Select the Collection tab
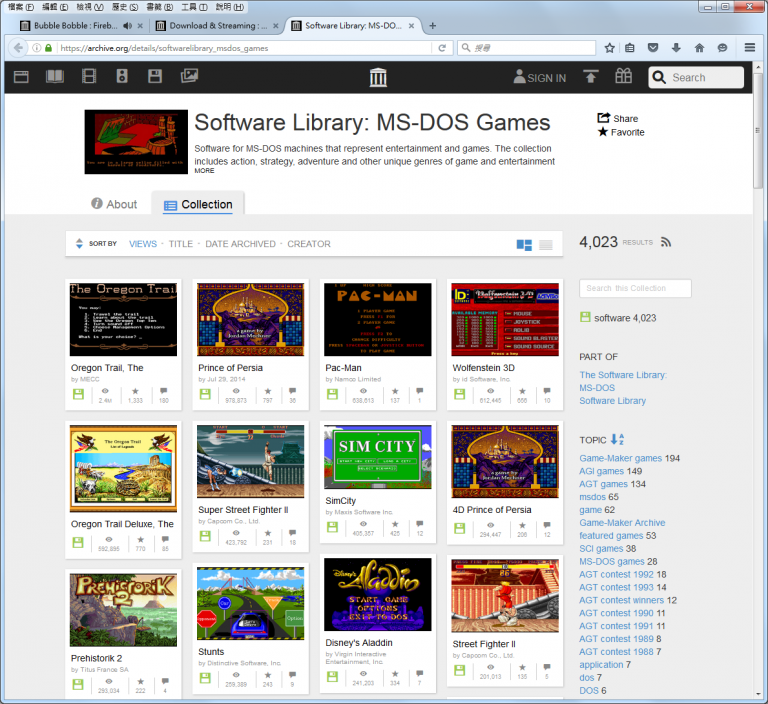 (198, 204)
